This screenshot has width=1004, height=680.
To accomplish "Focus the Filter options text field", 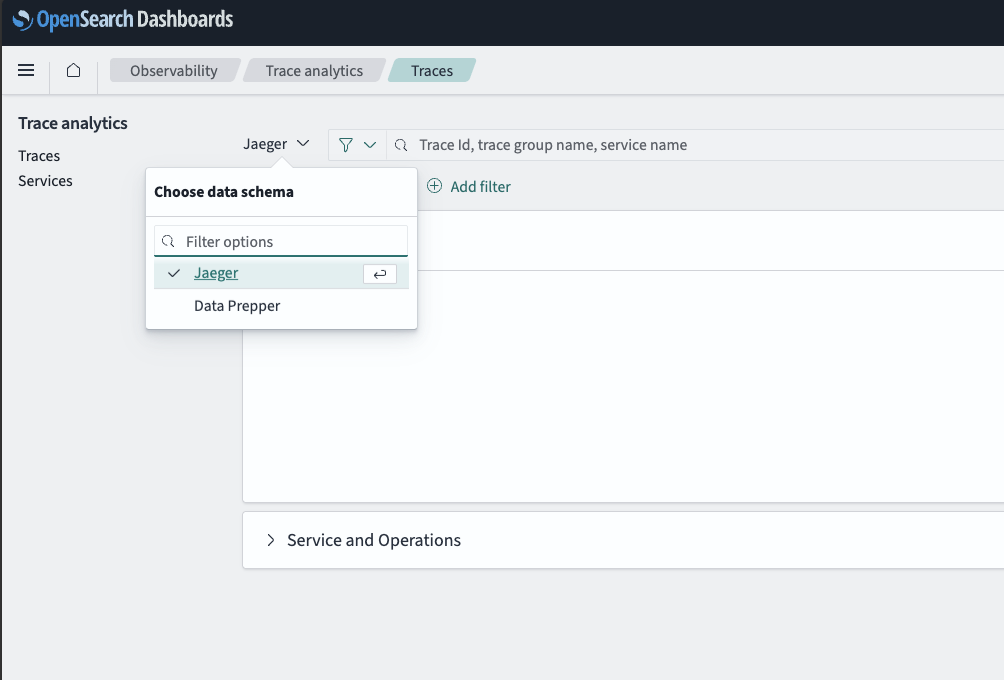I will click(290, 242).
